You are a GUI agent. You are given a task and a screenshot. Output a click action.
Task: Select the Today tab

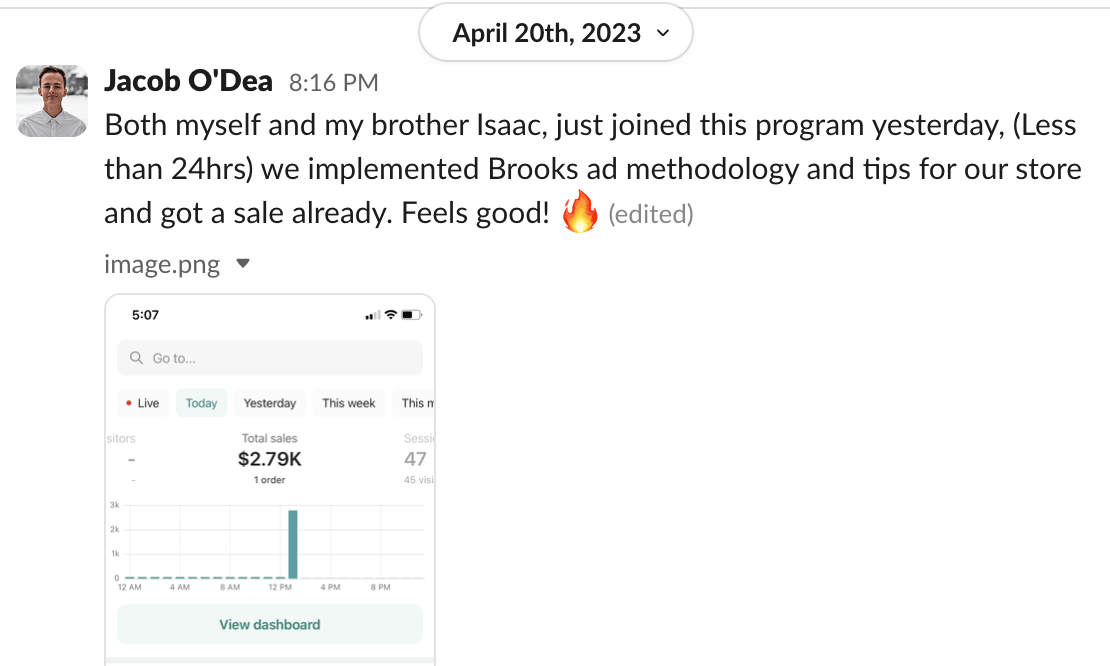[201, 403]
